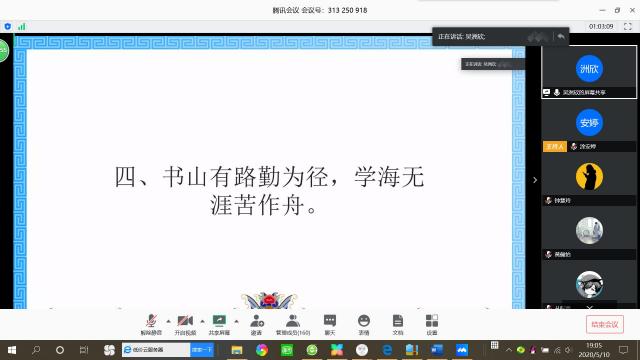
Task: Open the invite participants icon
Action: coord(256,324)
